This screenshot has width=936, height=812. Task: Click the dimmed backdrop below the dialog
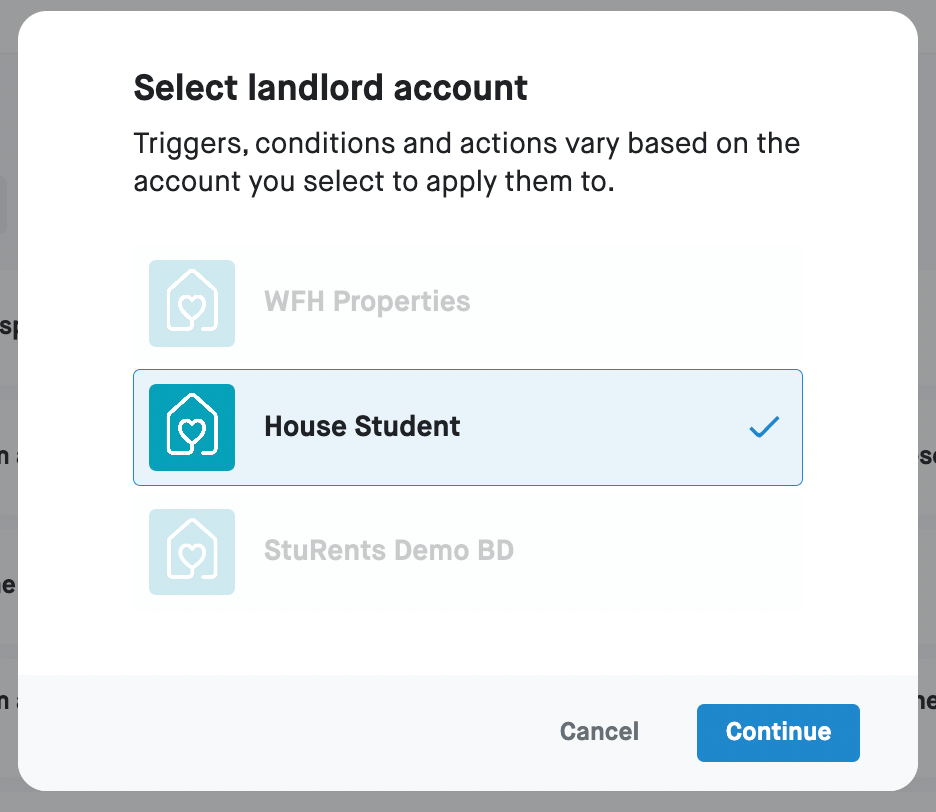(x=468, y=803)
